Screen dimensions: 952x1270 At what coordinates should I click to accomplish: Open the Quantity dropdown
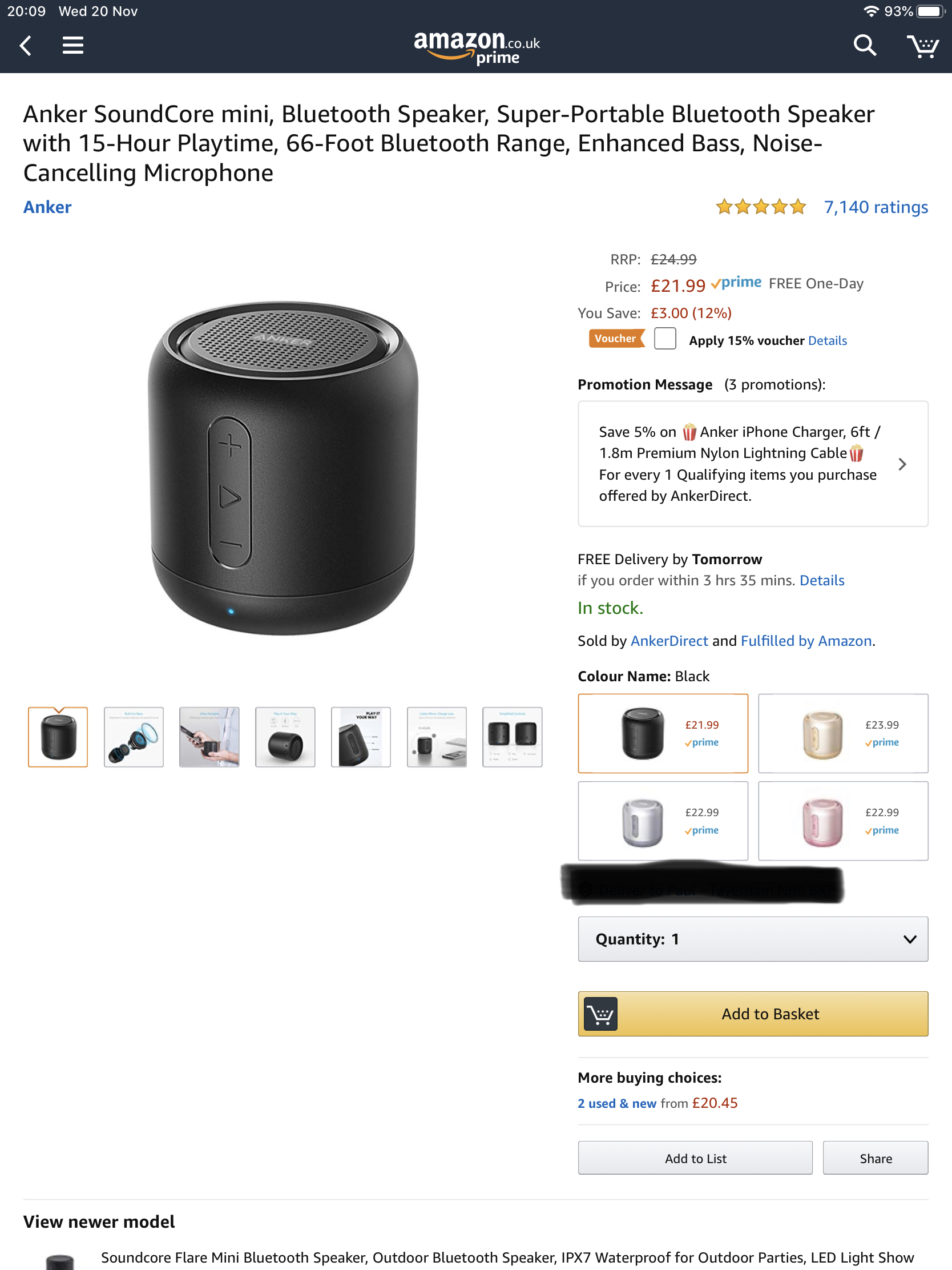click(753, 939)
